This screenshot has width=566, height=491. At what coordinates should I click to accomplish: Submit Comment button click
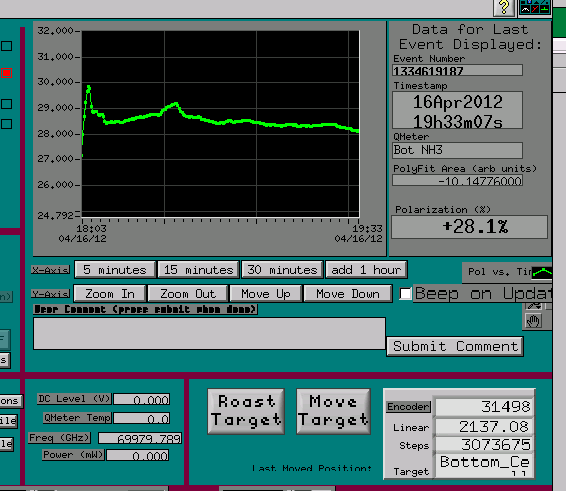coord(455,346)
